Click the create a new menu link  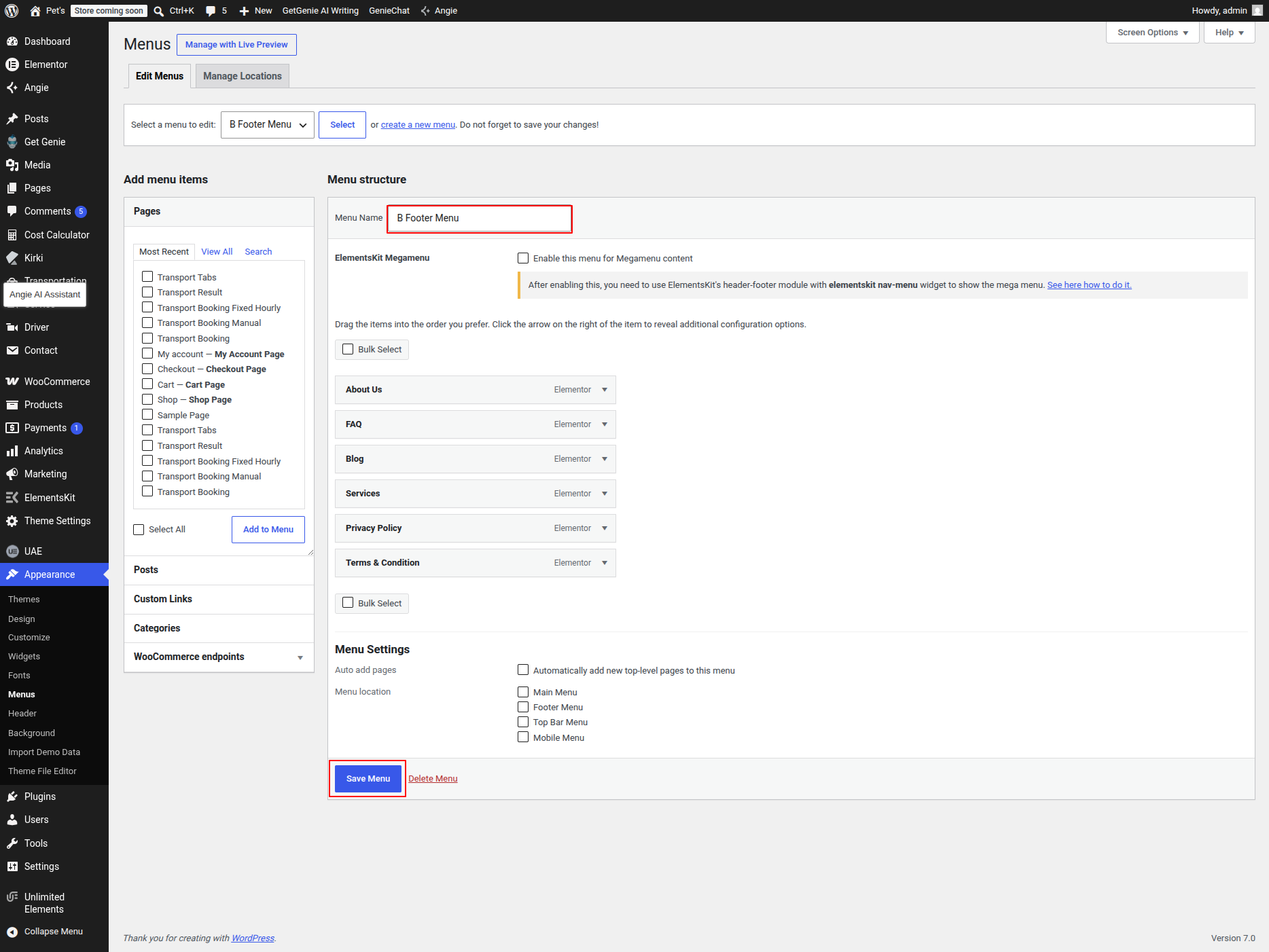(418, 125)
